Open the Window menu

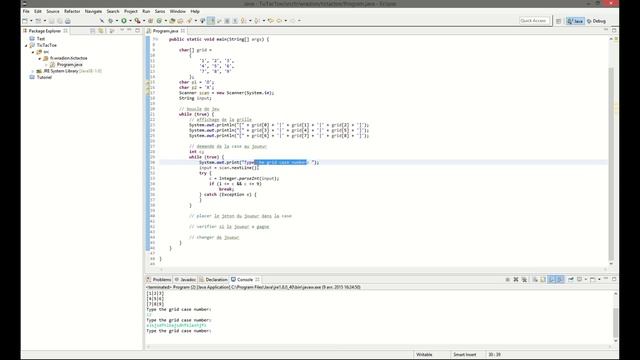178,11
